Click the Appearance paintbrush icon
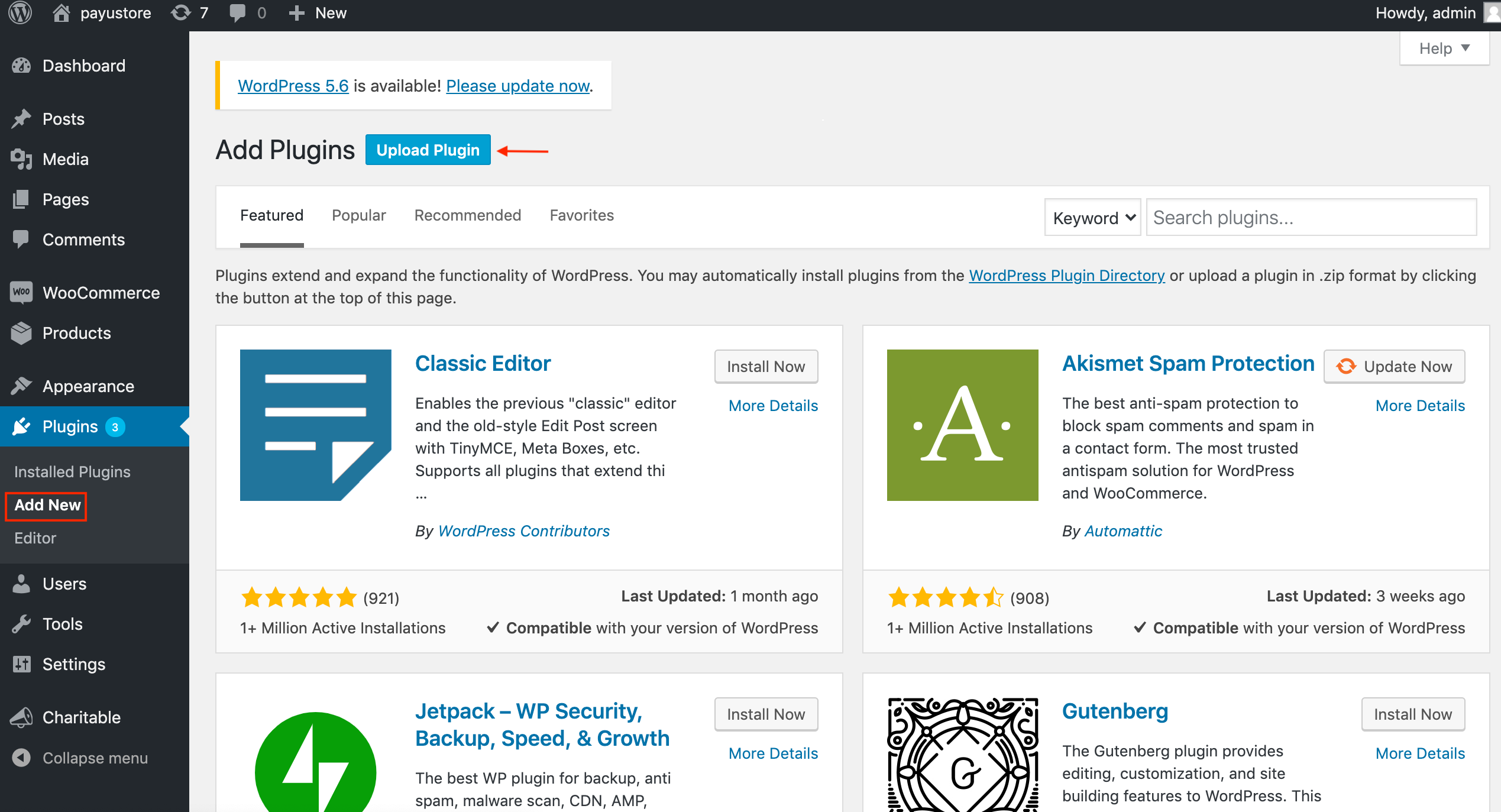The width and height of the screenshot is (1501, 812). 21,386
